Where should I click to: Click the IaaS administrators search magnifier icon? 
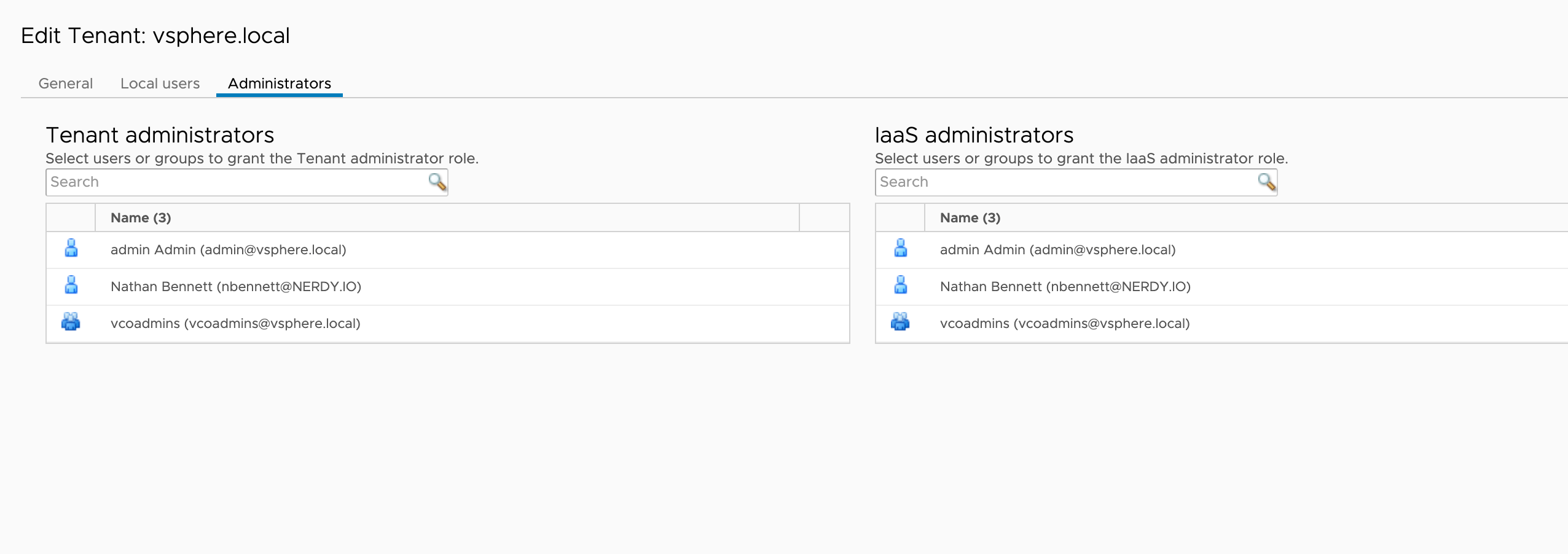click(x=1266, y=182)
